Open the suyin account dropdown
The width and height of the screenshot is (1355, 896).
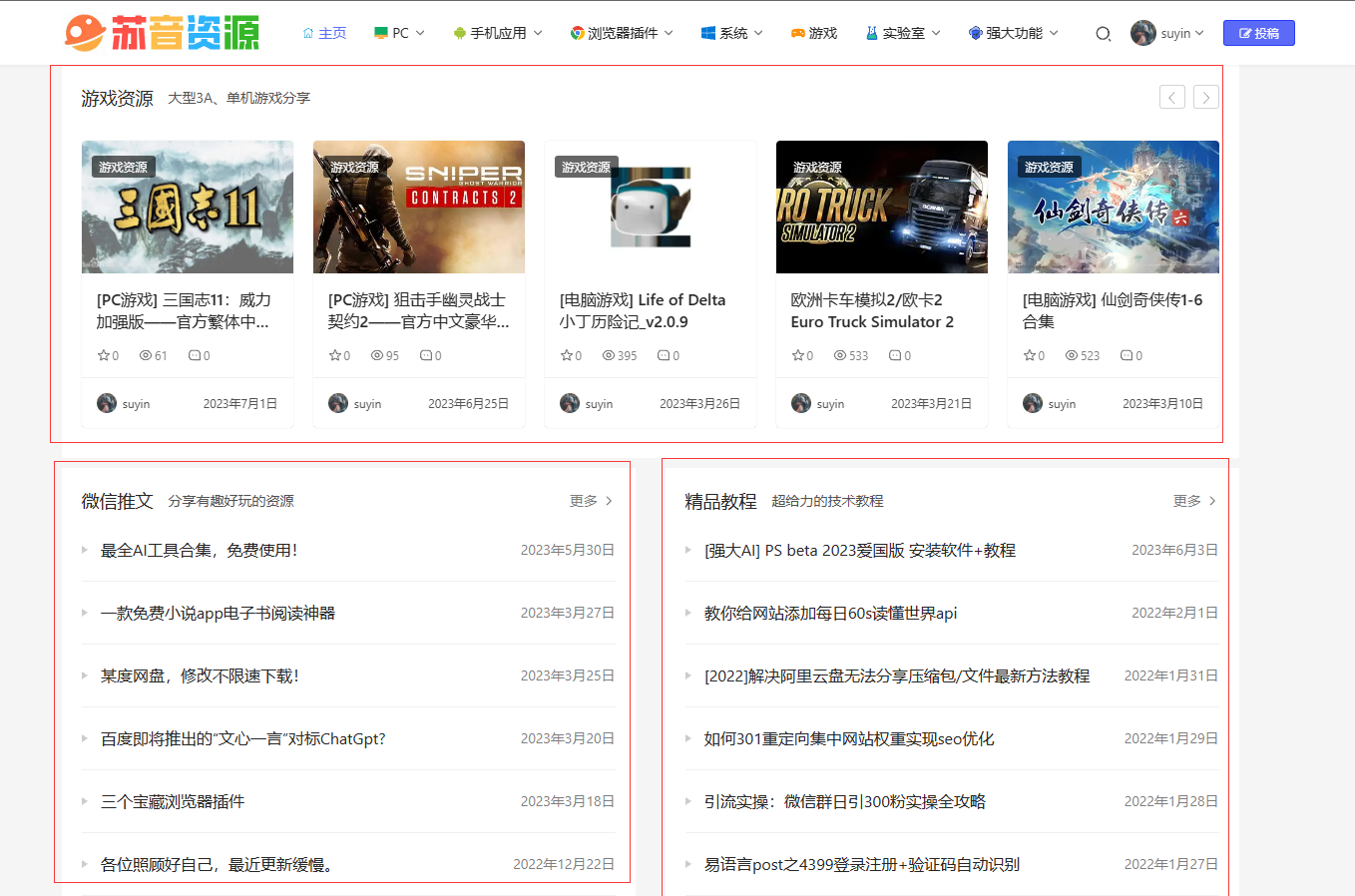coord(1167,32)
